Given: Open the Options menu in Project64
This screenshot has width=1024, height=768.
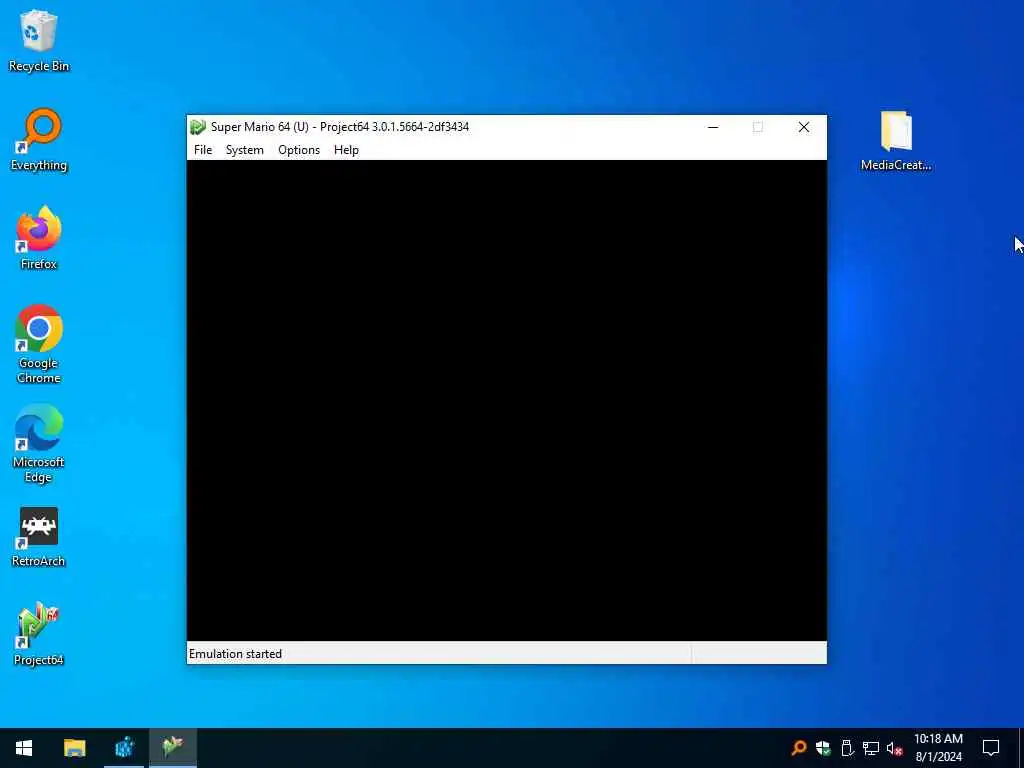Looking at the screenshot, I should (x=299, y=150).
